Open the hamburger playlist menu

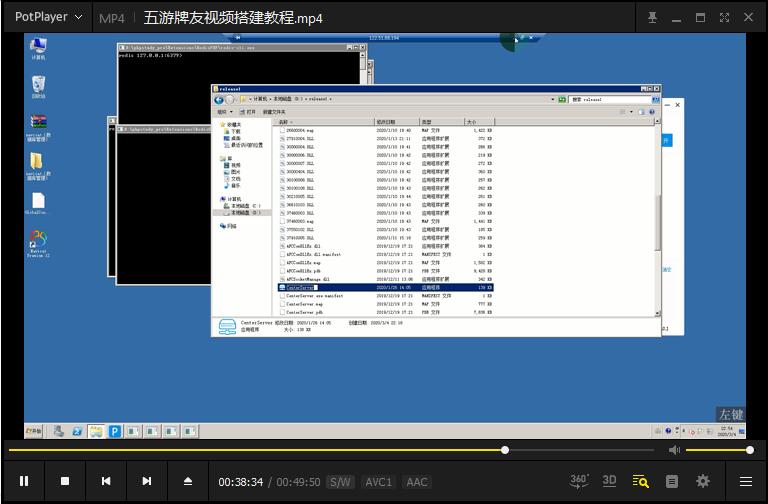click(746, 481)
